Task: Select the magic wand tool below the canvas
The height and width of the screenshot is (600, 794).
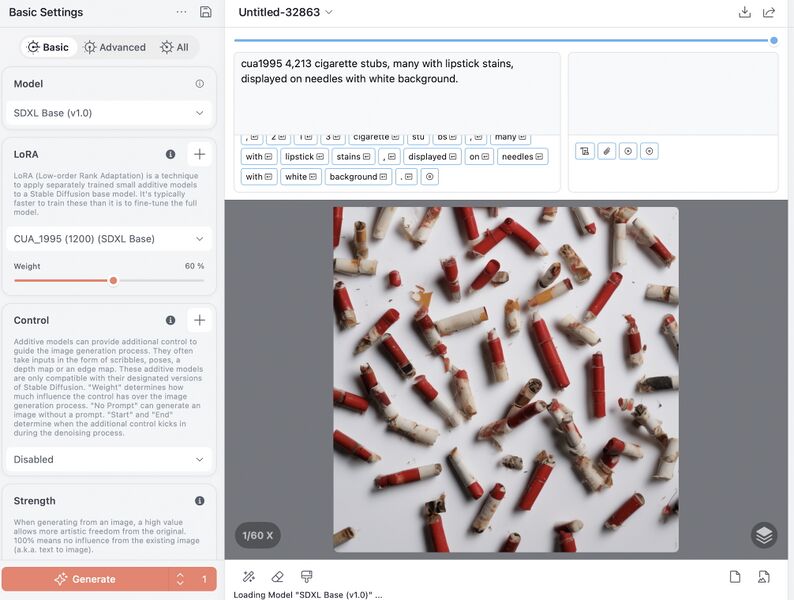Action: [x=249, y=577]
